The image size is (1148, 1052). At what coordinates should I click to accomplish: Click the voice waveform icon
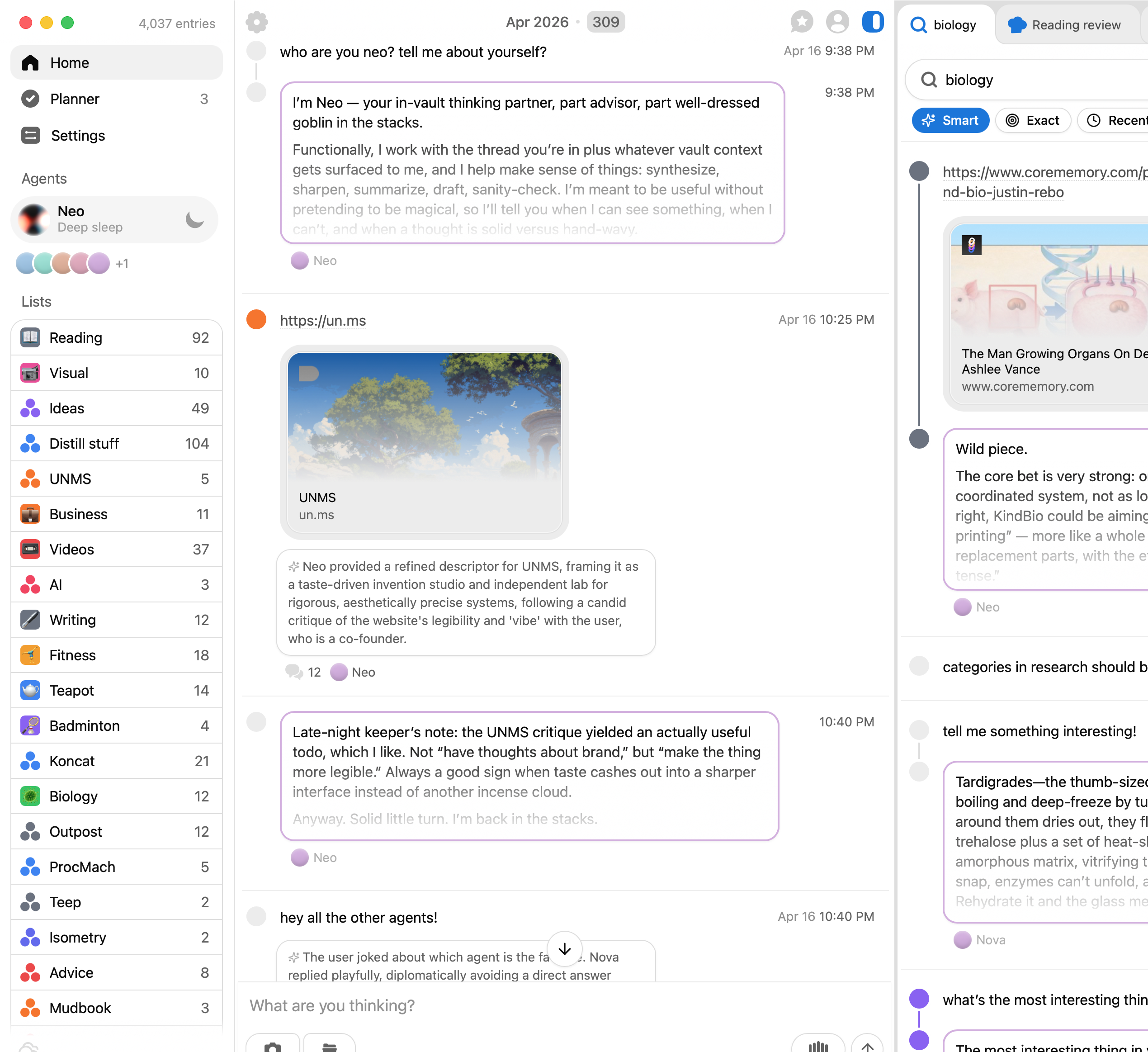click(x=818, y=1046)
